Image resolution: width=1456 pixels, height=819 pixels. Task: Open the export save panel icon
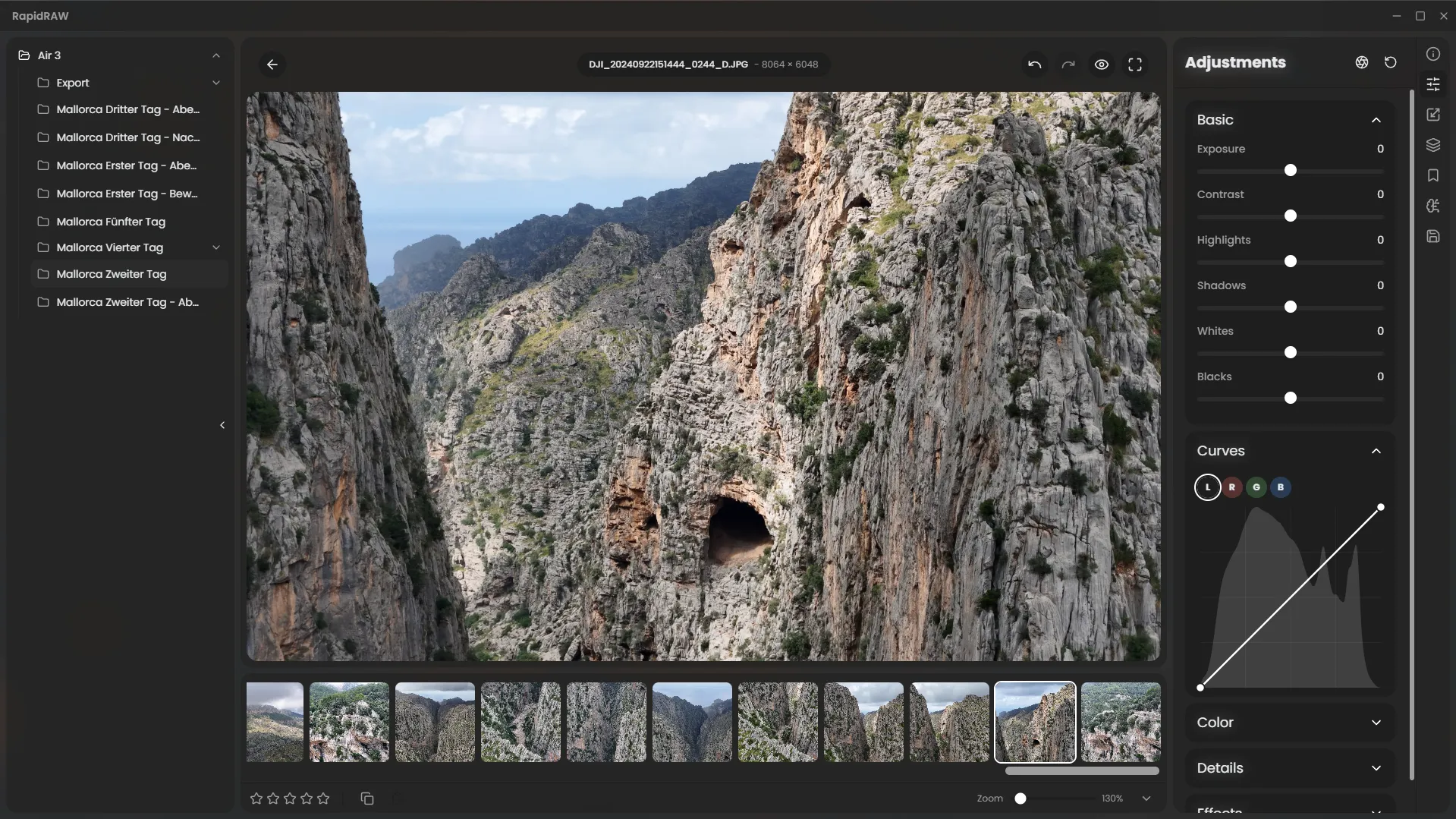click(x=1432, y=236)
